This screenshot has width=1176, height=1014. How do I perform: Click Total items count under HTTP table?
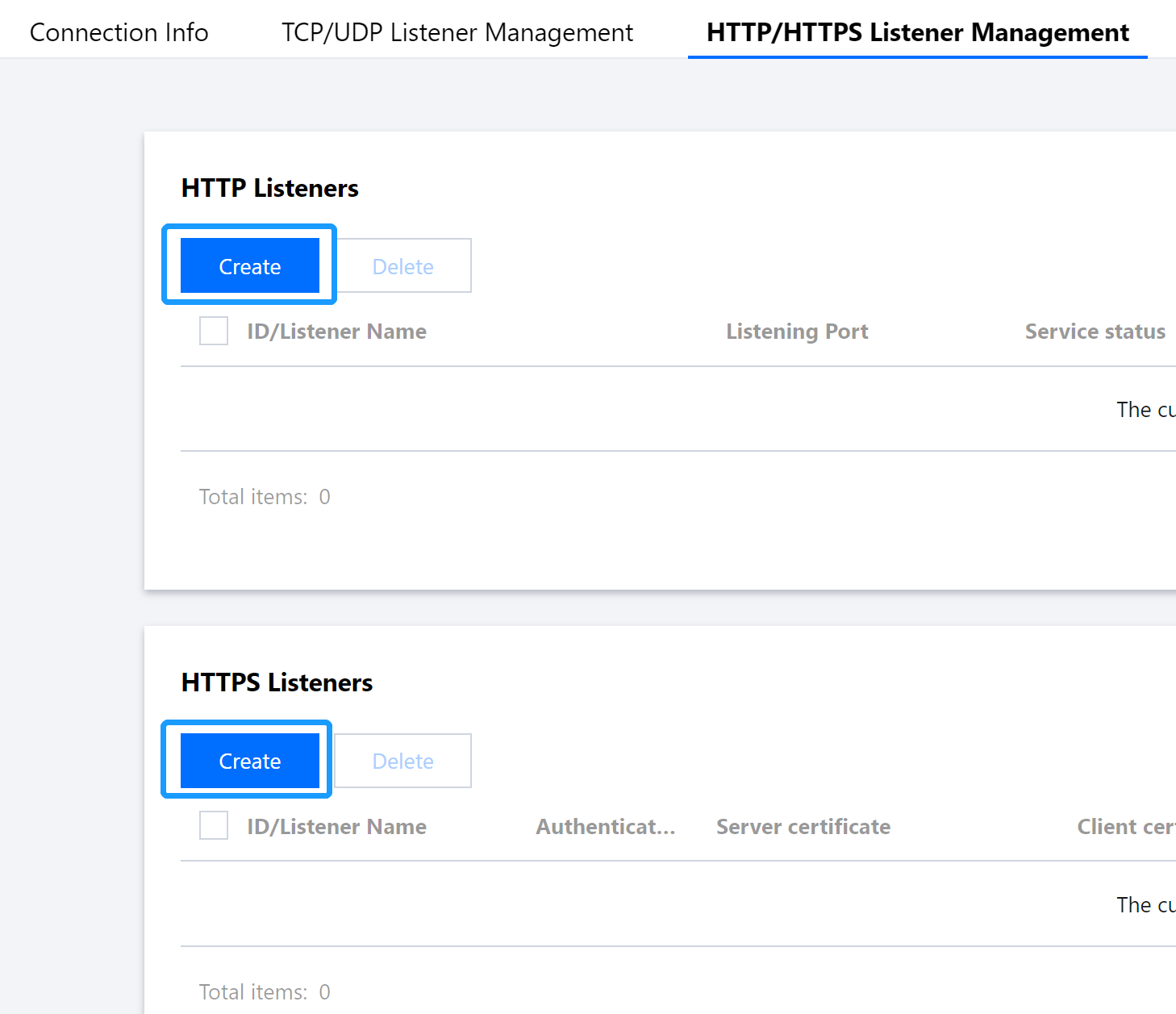pos(265,497)
